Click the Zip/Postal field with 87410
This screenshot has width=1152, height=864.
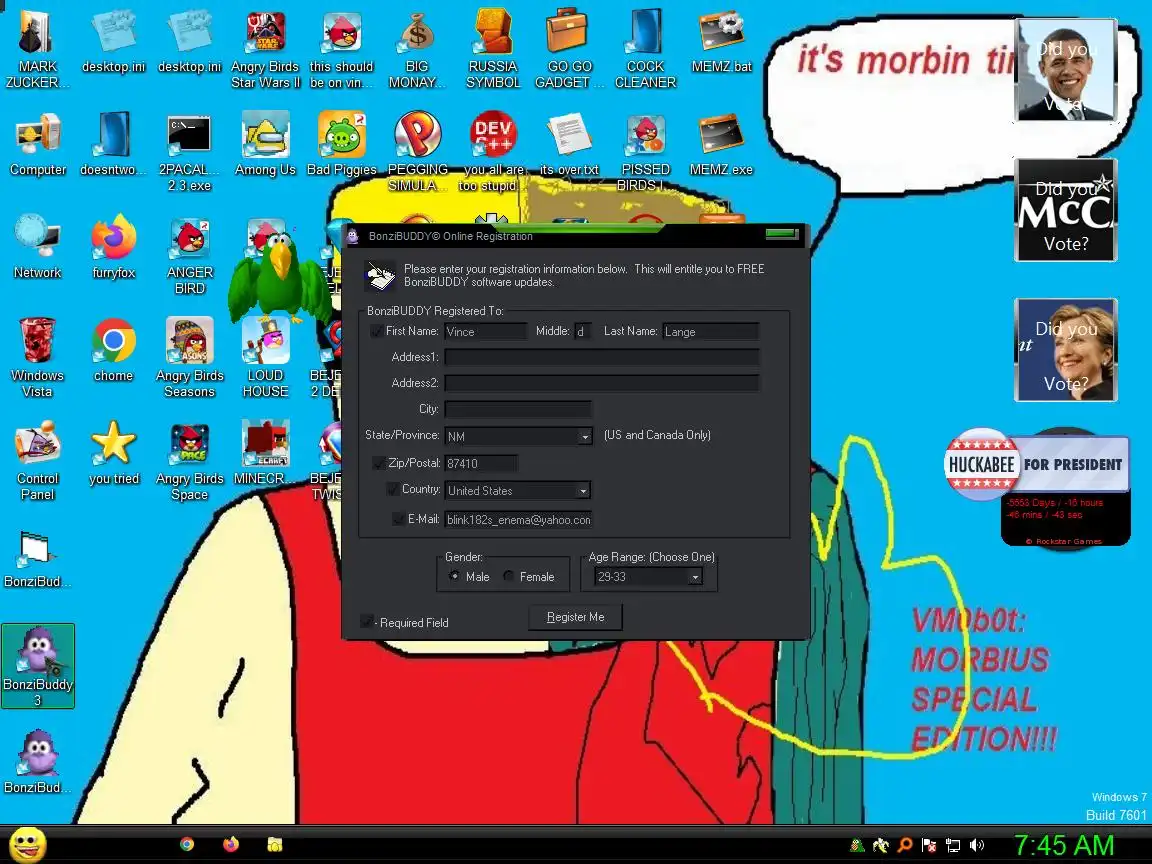(x=481, y=463)
